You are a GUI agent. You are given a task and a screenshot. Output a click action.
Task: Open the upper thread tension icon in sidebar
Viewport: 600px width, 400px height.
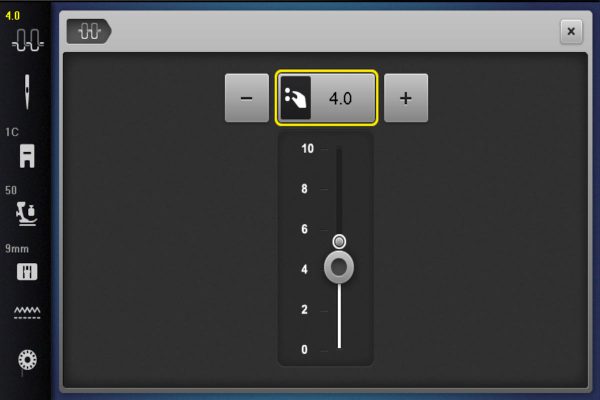pos(28,40)
